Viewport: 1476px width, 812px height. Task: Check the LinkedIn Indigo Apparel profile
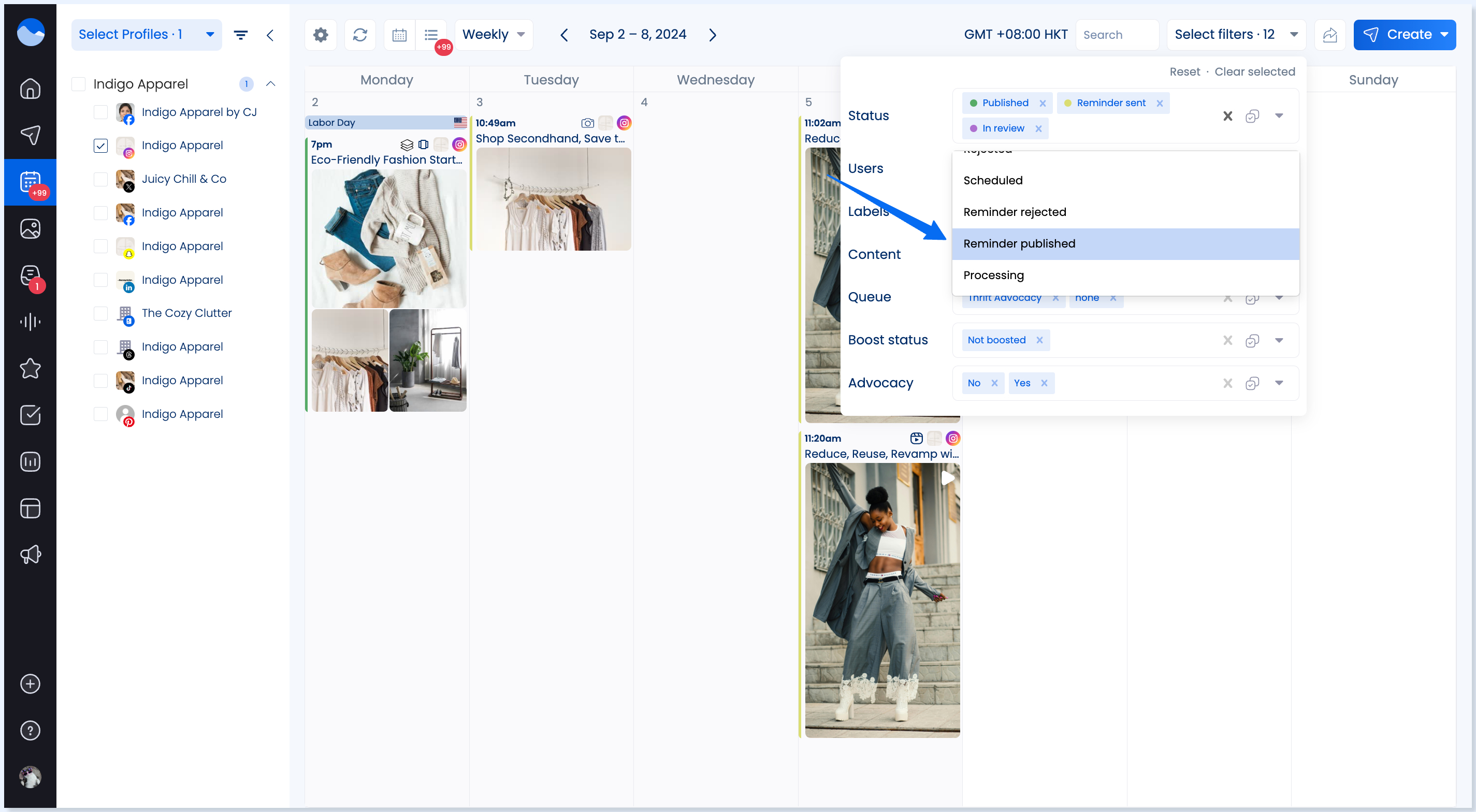pyautogui.click(x=100, y=280)
